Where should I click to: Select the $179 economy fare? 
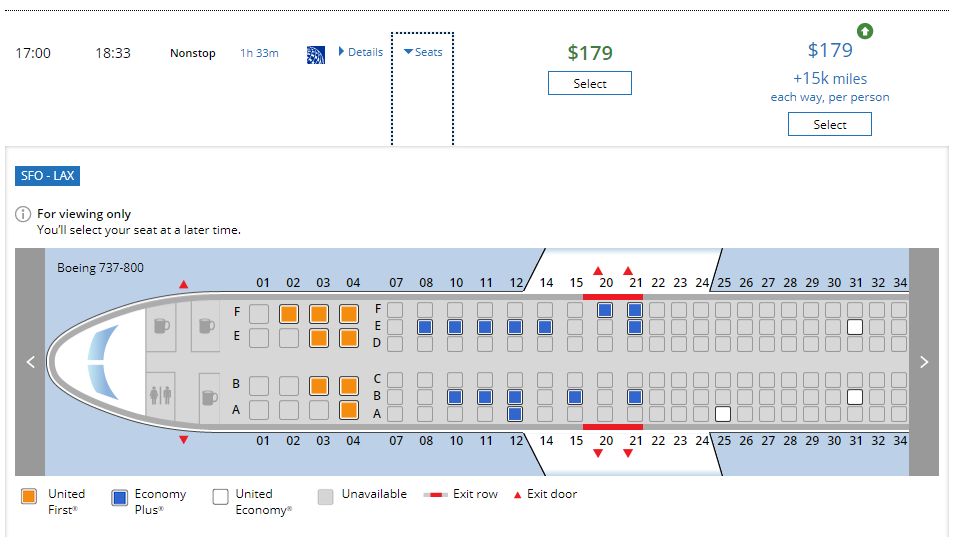pos(590,84)
